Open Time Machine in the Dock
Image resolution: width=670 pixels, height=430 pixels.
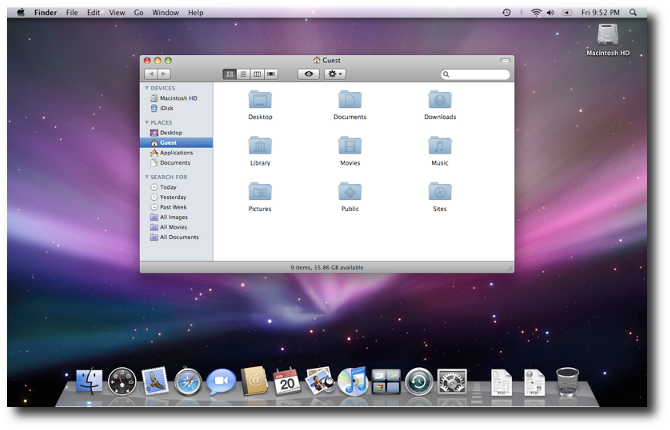pyautogui.click(x=419, y=381)
